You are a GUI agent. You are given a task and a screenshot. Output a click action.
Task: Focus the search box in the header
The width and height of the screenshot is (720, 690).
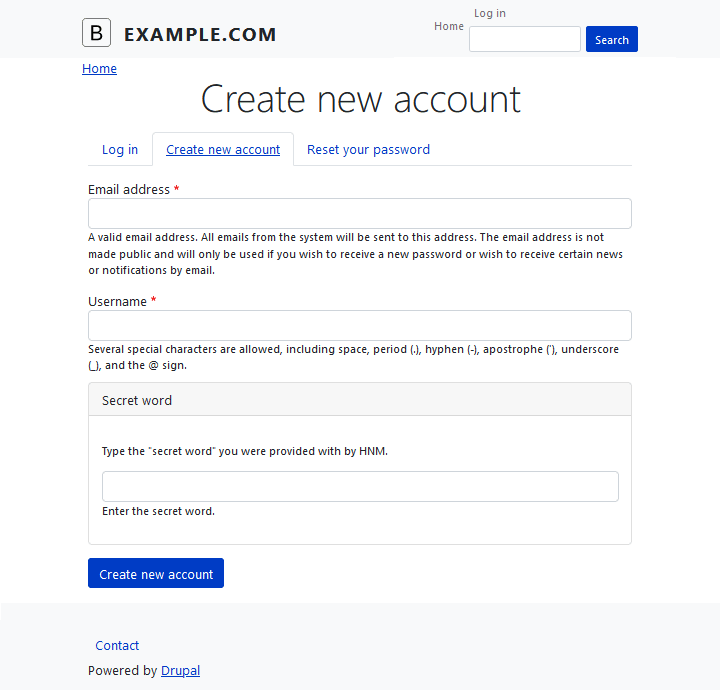[524, 39]
